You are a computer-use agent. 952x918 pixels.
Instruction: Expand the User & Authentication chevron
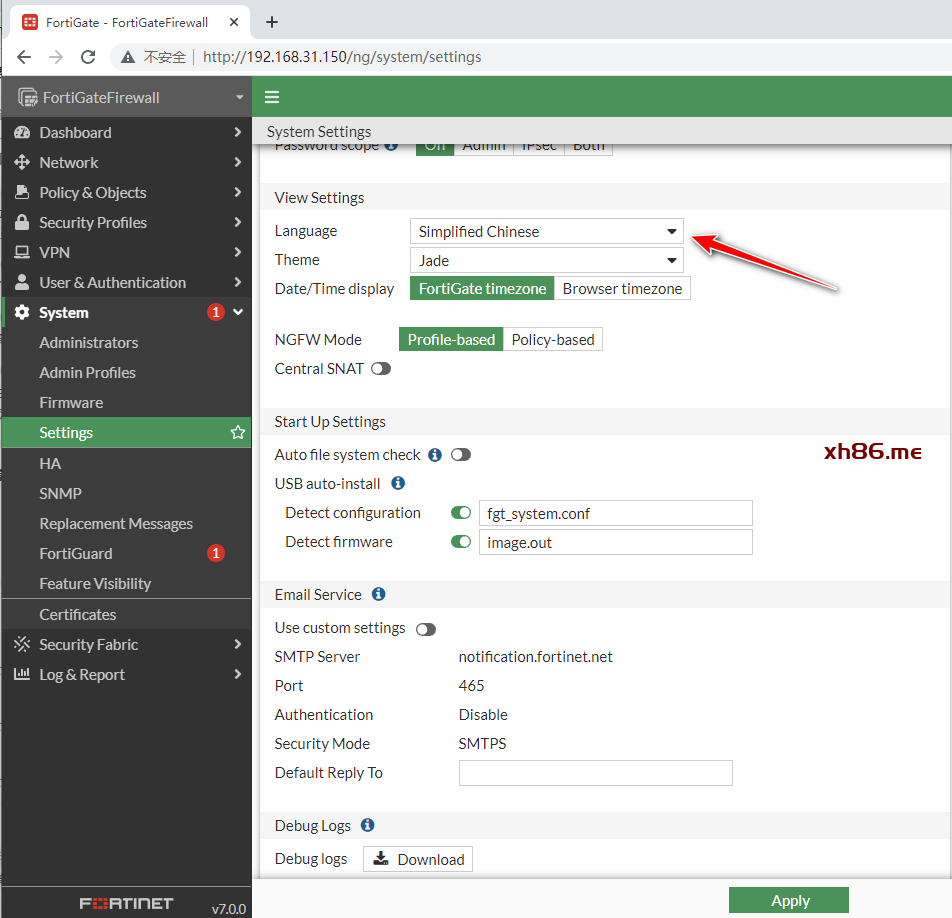click(237, 282)
